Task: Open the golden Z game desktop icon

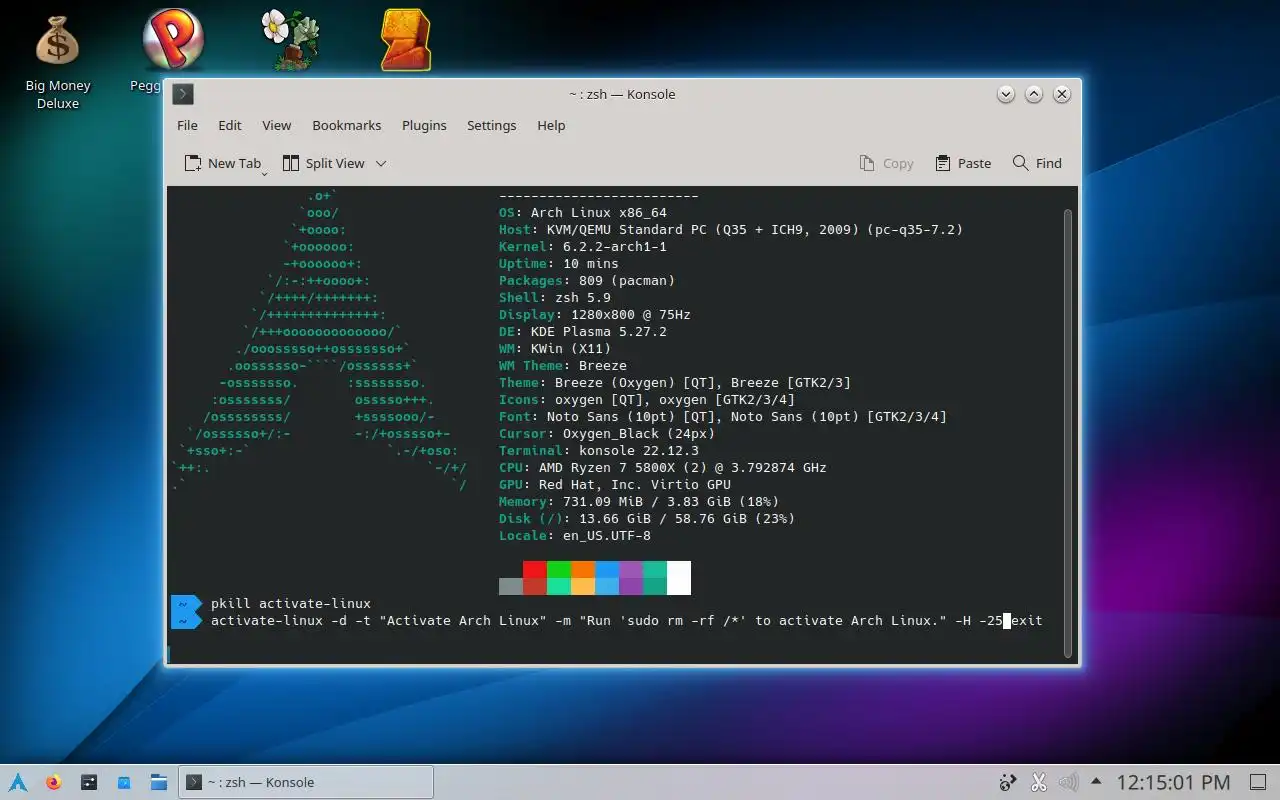Action: 406,40
